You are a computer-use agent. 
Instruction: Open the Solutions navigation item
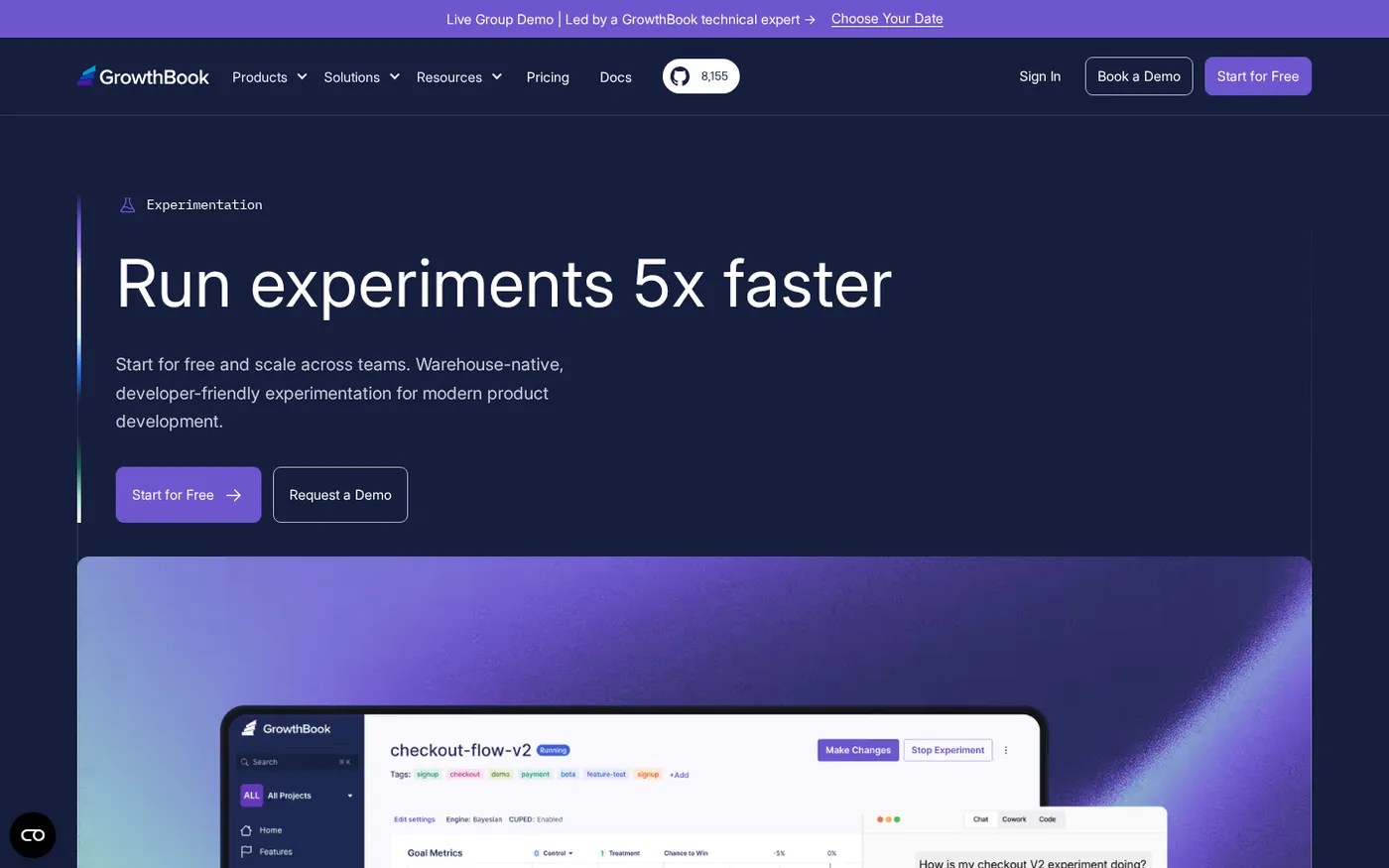click(351, 77)
